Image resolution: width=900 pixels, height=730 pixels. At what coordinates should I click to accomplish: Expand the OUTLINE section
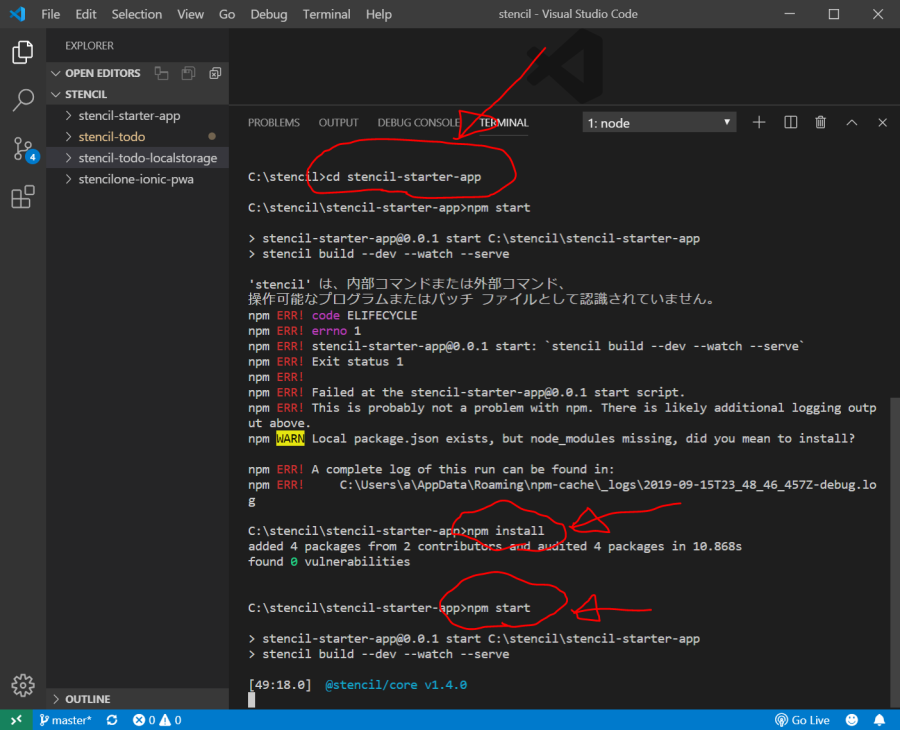[x=87, y=699]
